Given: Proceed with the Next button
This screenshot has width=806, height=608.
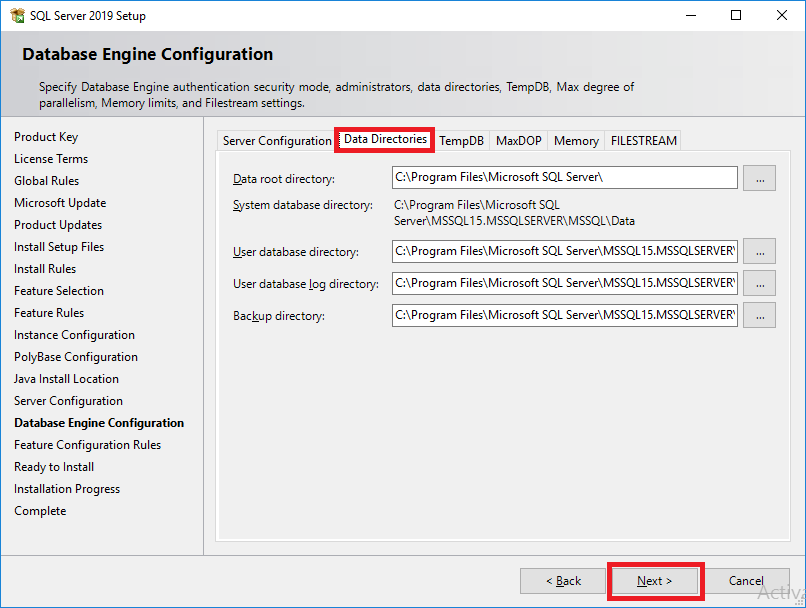Looking at the screenshot, I should (x=654, y=581).
